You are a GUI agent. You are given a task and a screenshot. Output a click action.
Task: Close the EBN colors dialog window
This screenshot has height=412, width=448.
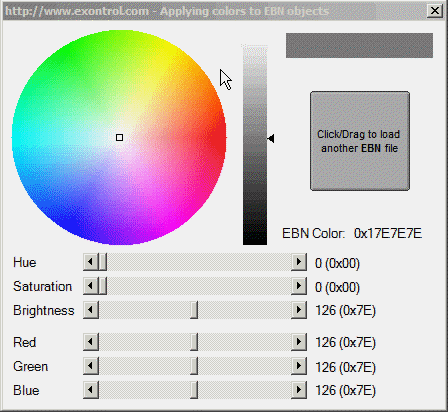click(435, 11)
